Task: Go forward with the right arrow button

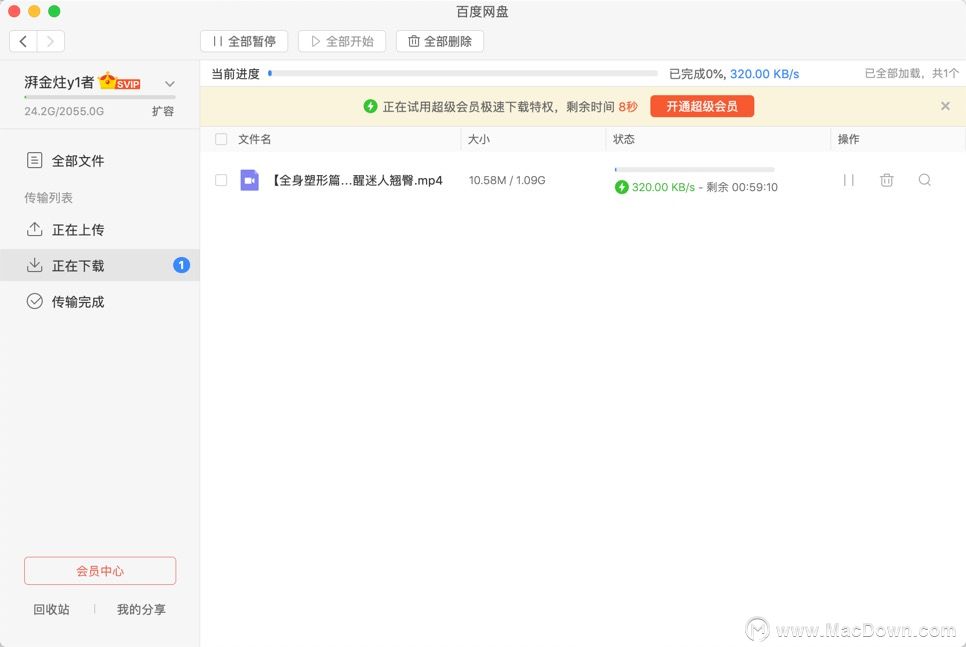Action: click(x=51, y=41)
